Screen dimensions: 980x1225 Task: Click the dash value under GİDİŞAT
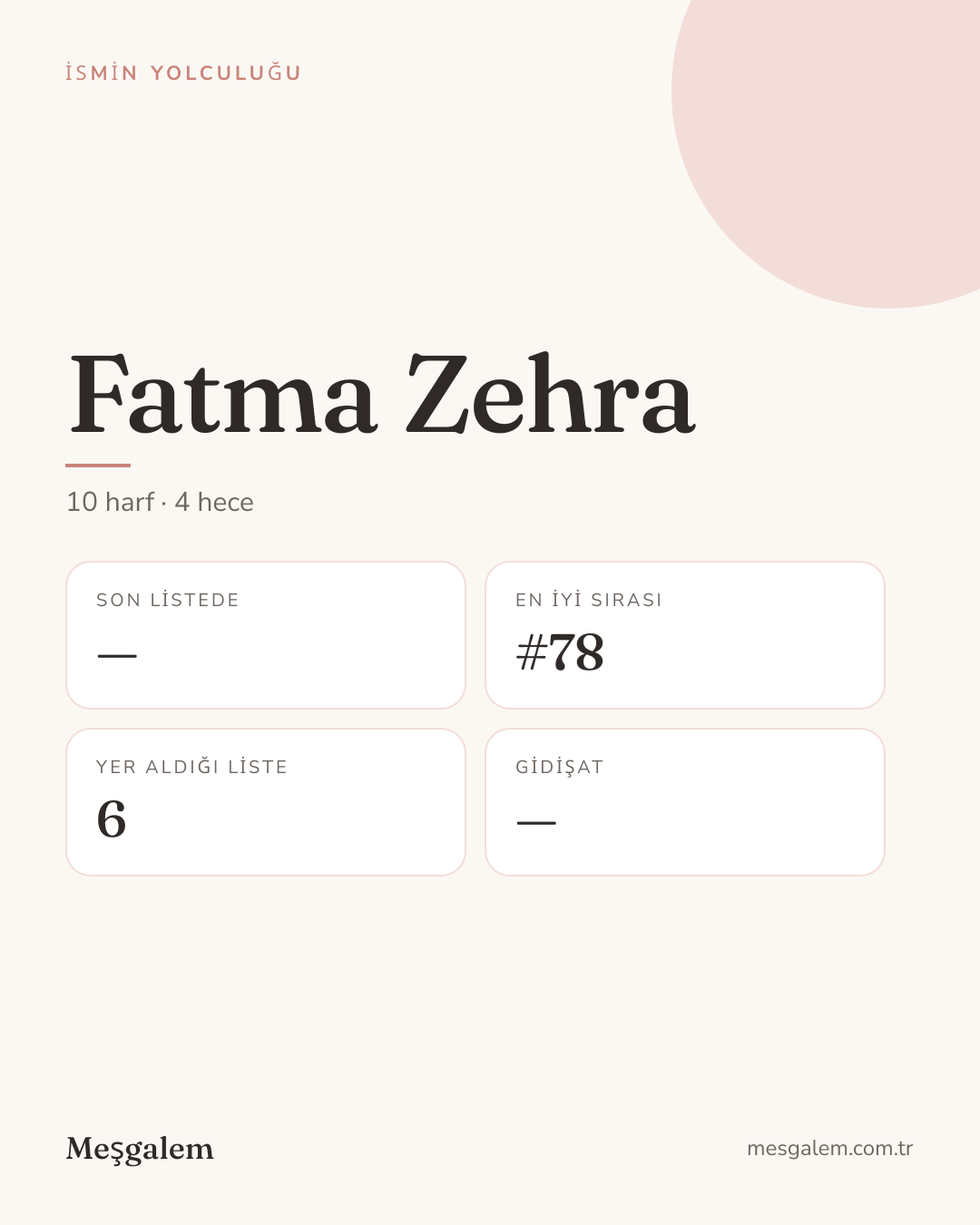[536, 822]
